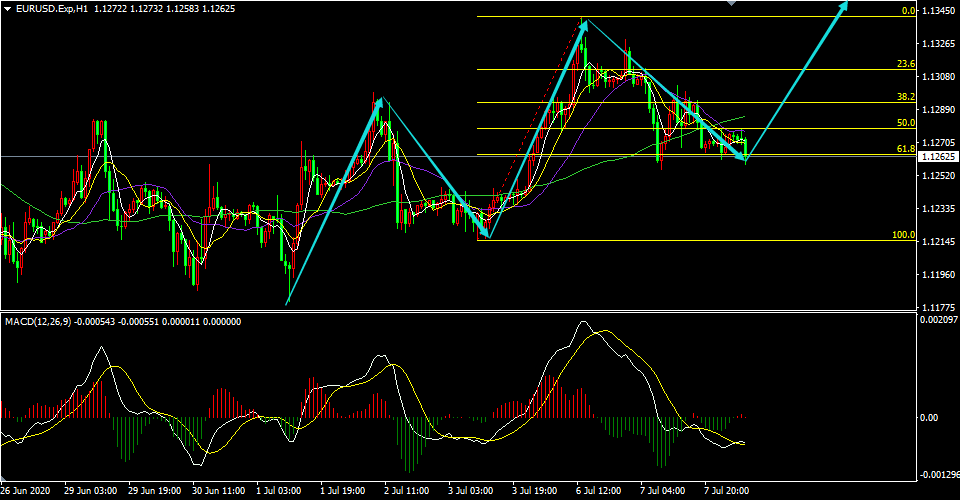The height and width of the screenshot is (500, 960).
Task: Select the 61.8 Fibonacci level label
Action: point(906,148)
